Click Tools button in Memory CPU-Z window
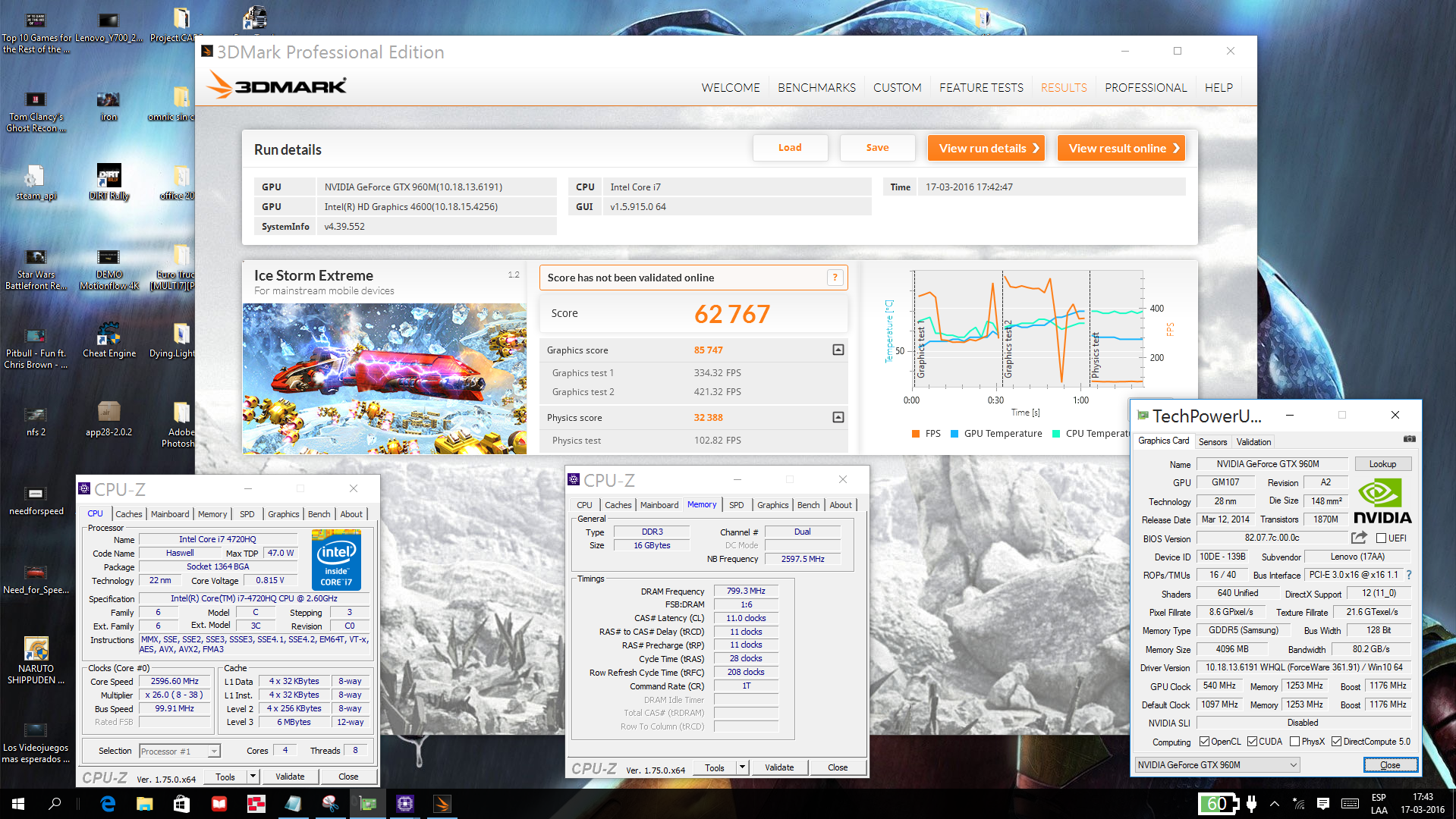The width and height of the screenshot is (1456, 819). (x=715, y=767)
